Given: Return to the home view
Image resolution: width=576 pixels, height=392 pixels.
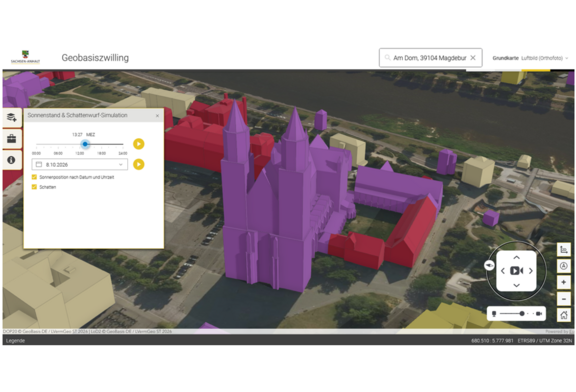Looking at the screenshot, I should point(564,315).
